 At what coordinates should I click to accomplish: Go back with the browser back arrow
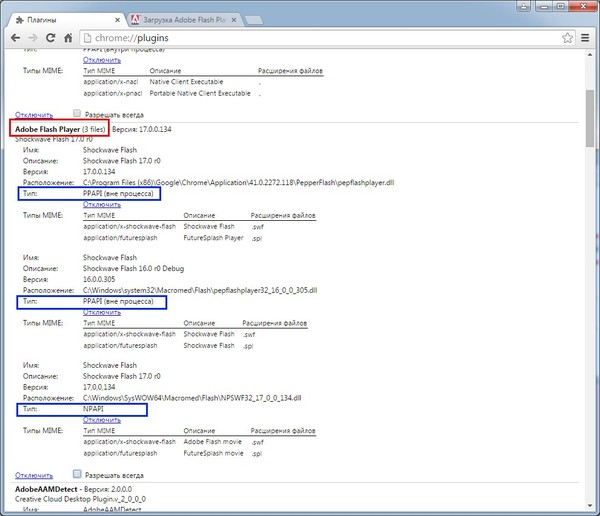[x=15, y=38]
